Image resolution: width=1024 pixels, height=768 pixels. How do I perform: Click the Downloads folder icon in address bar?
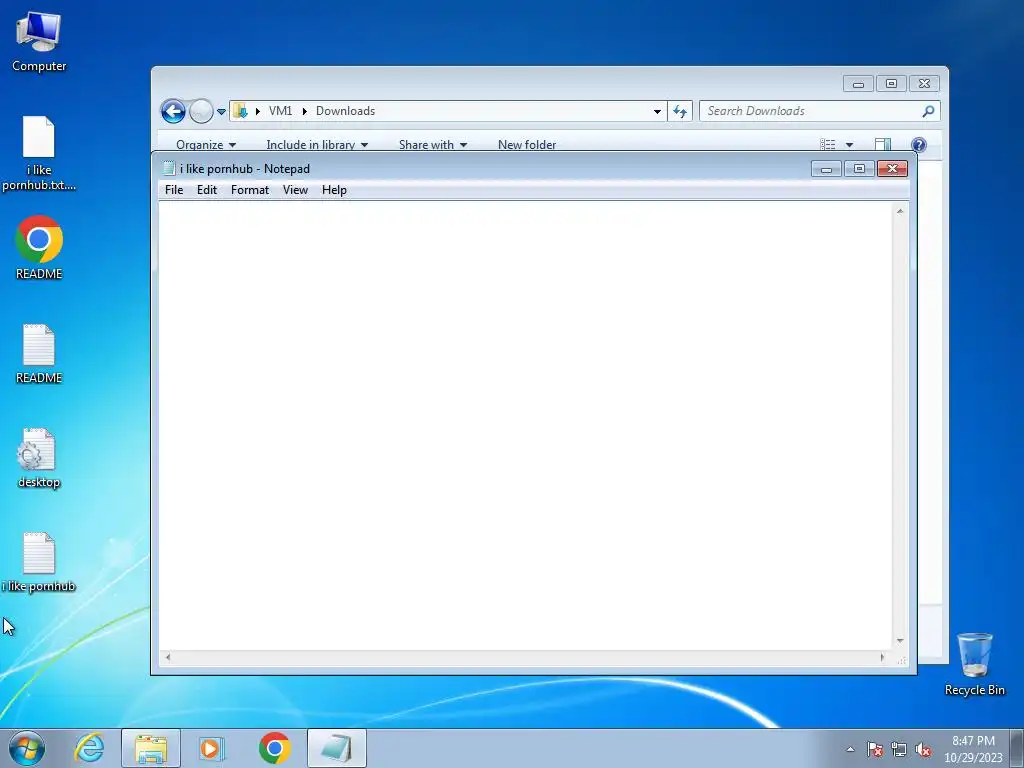tap(240, 111)
